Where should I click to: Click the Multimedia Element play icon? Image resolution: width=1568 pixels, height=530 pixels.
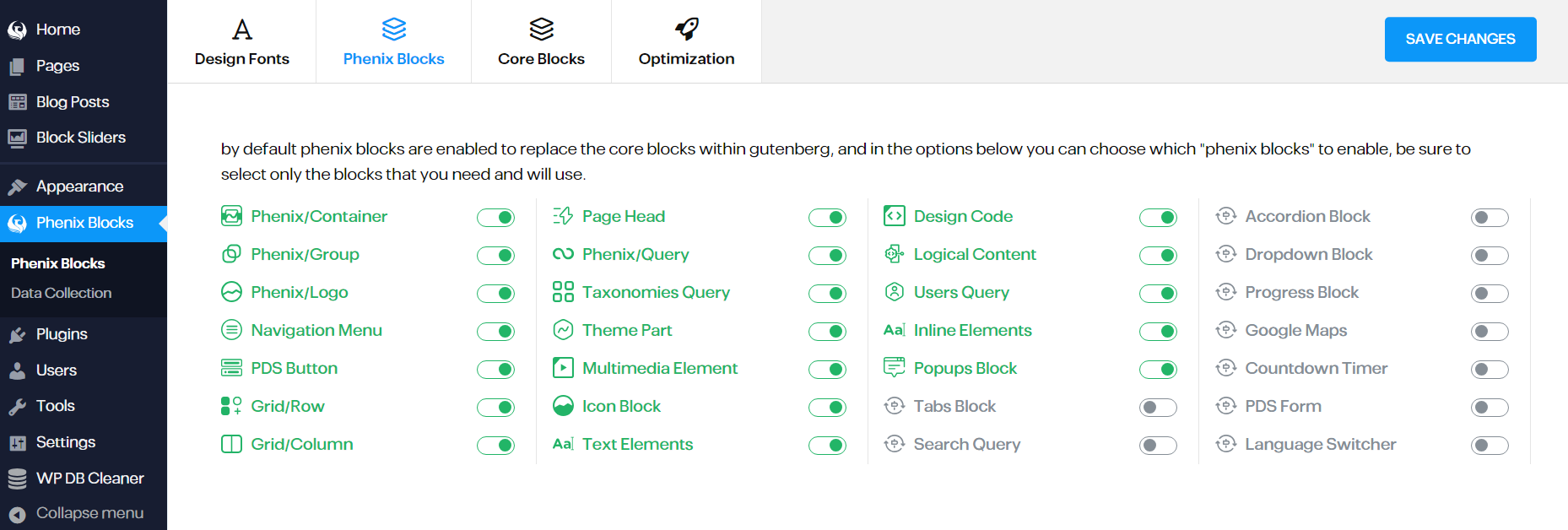coord(563,368)
